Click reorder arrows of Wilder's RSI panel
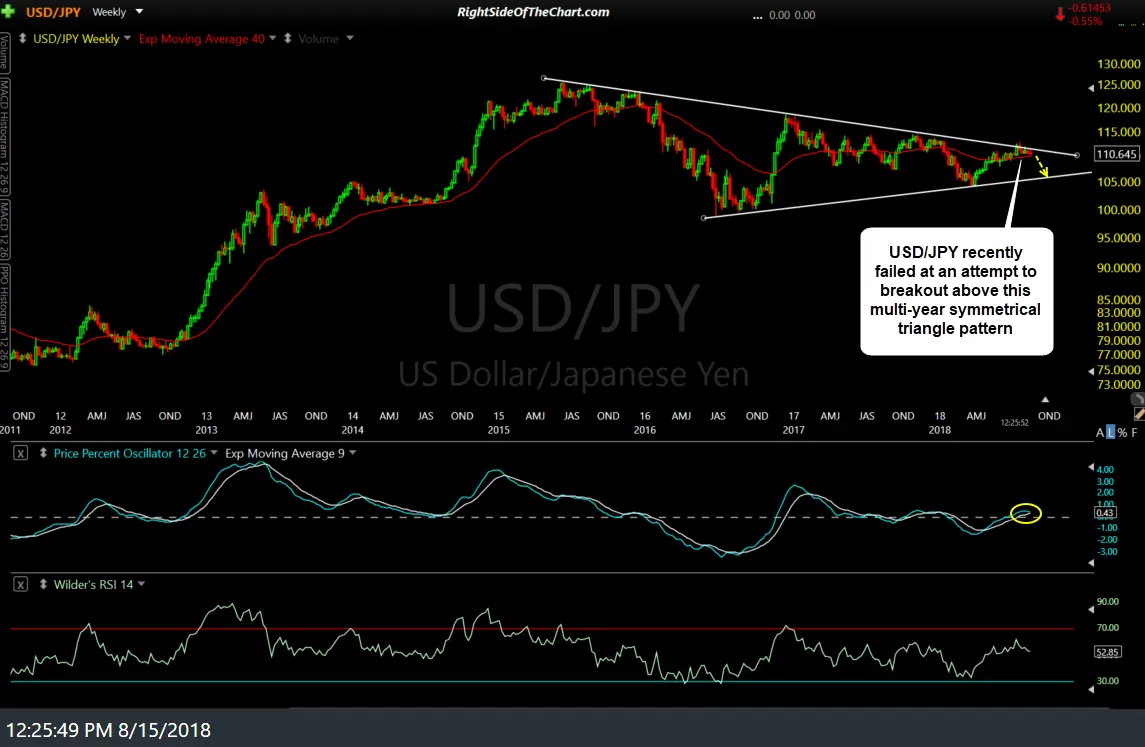The image size is (1145, 747). pos(43,584)
